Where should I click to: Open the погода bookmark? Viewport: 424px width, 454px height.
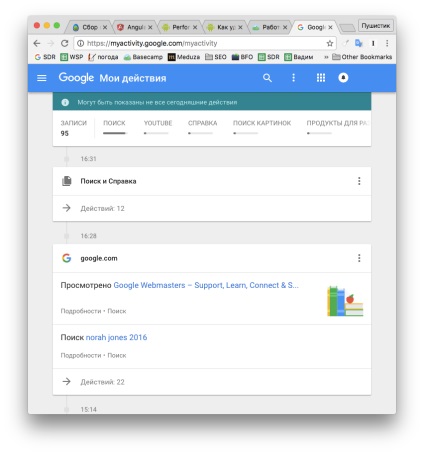[x=103, y=57]
